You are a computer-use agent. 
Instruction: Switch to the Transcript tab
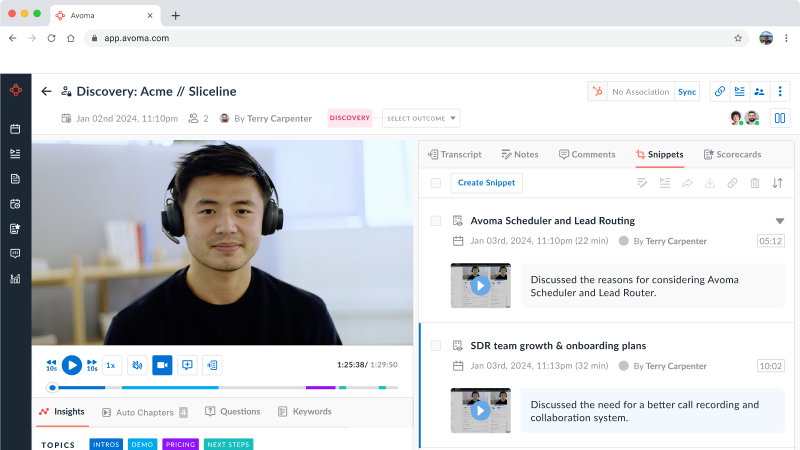455,155
